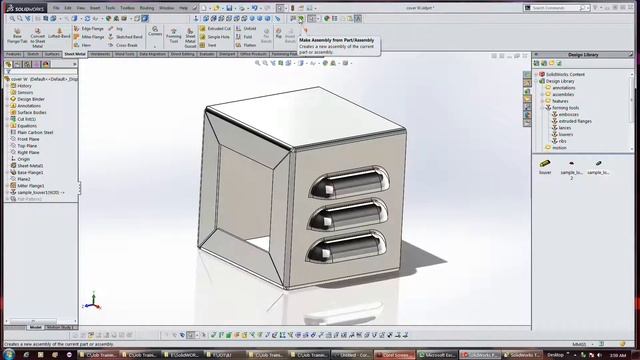Expand the Annotations tree node
The image size is (640, 360).
[8, 106]
